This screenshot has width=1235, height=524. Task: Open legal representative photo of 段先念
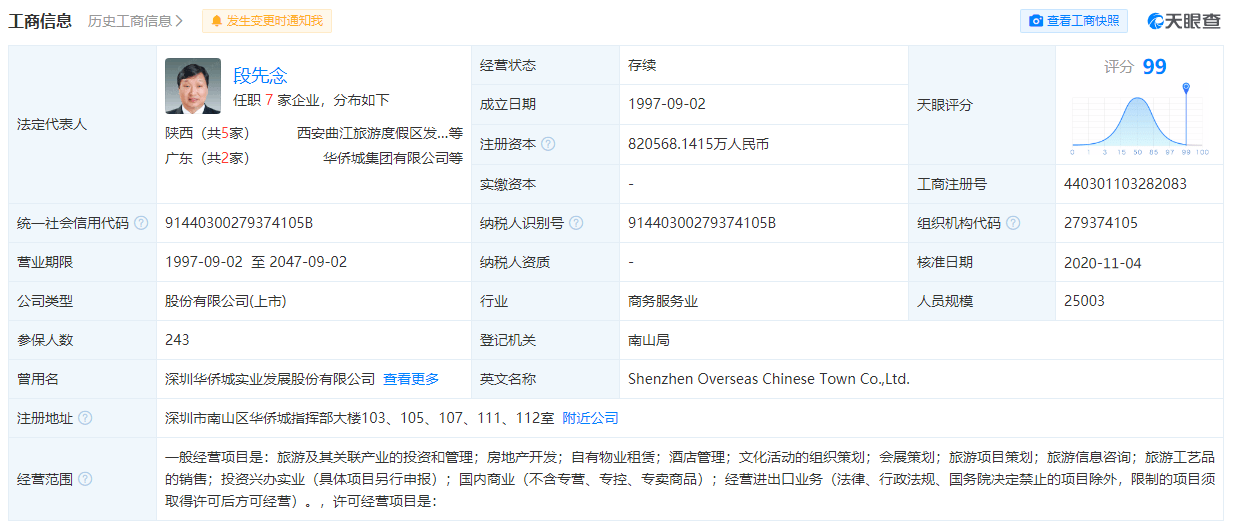pos(193,86)
